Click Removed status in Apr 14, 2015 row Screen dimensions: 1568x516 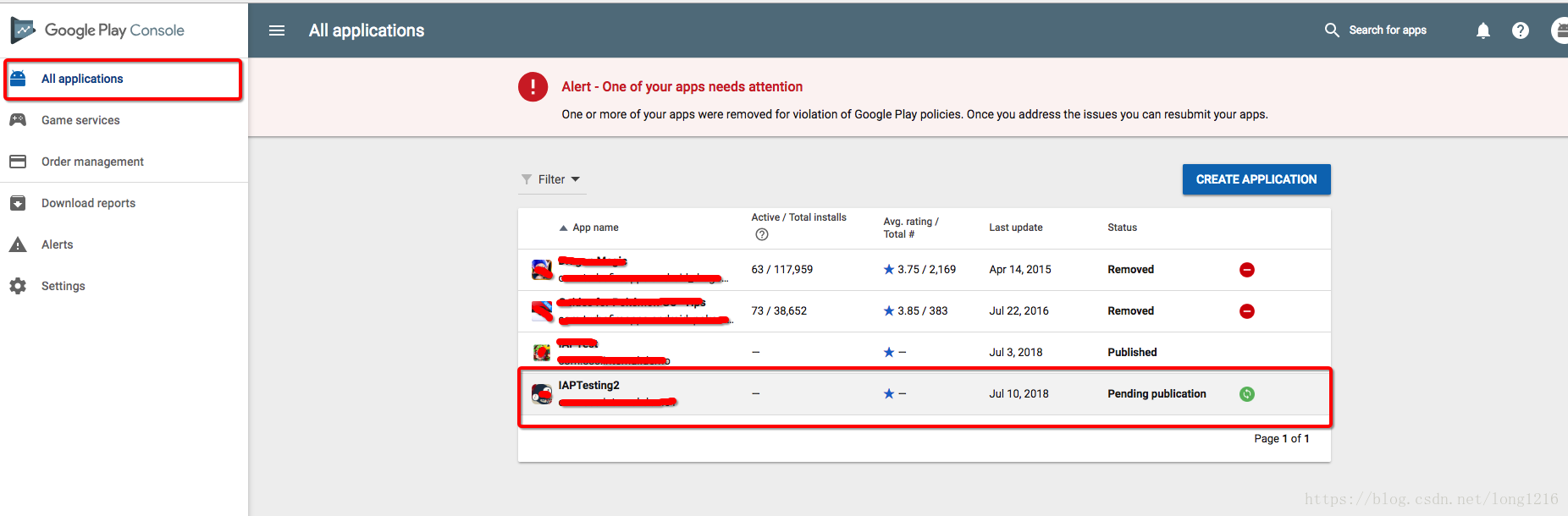[1131, 270]
